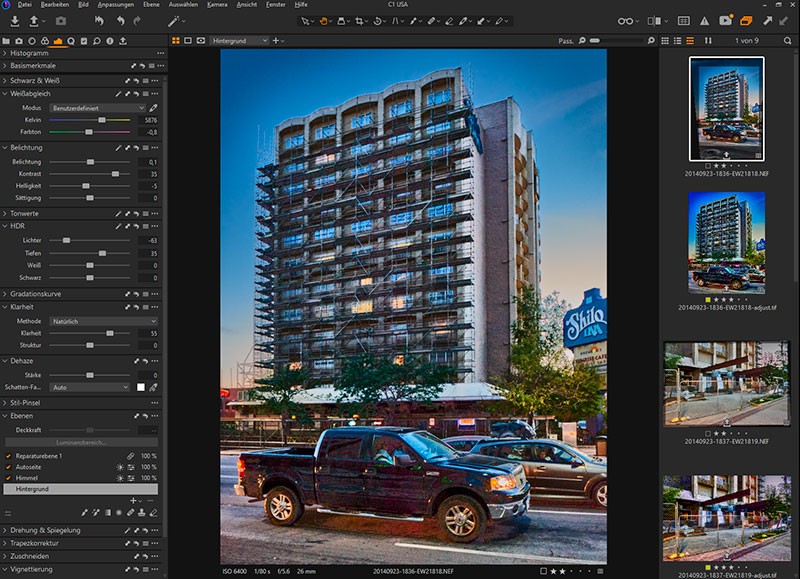Open the Datei menu
800x579 pixels.
pos(24,5)
